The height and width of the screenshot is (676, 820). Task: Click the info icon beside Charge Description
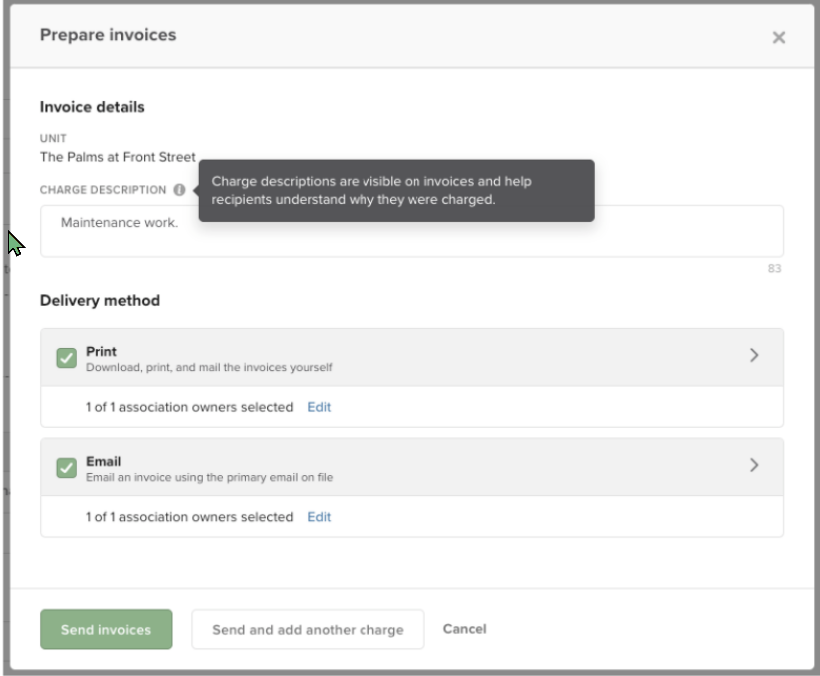tap(179, 190)
